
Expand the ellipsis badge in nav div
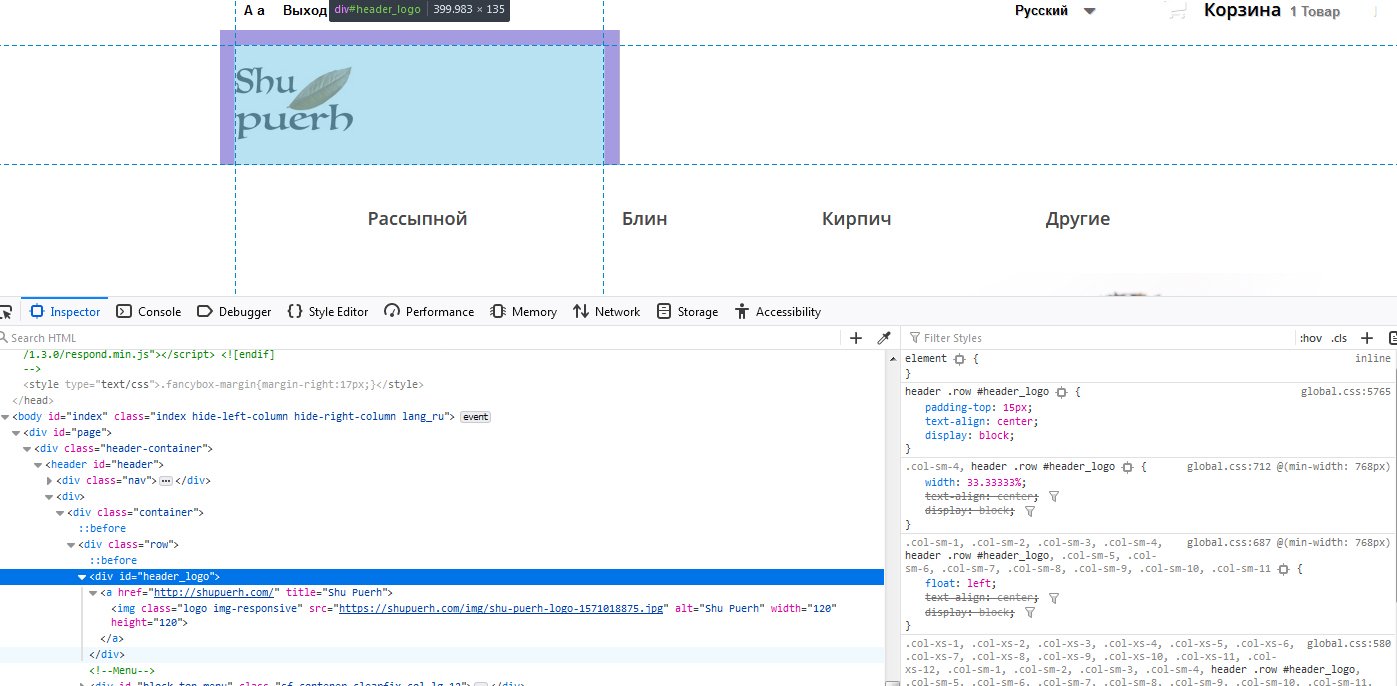[x=166, y=481]
